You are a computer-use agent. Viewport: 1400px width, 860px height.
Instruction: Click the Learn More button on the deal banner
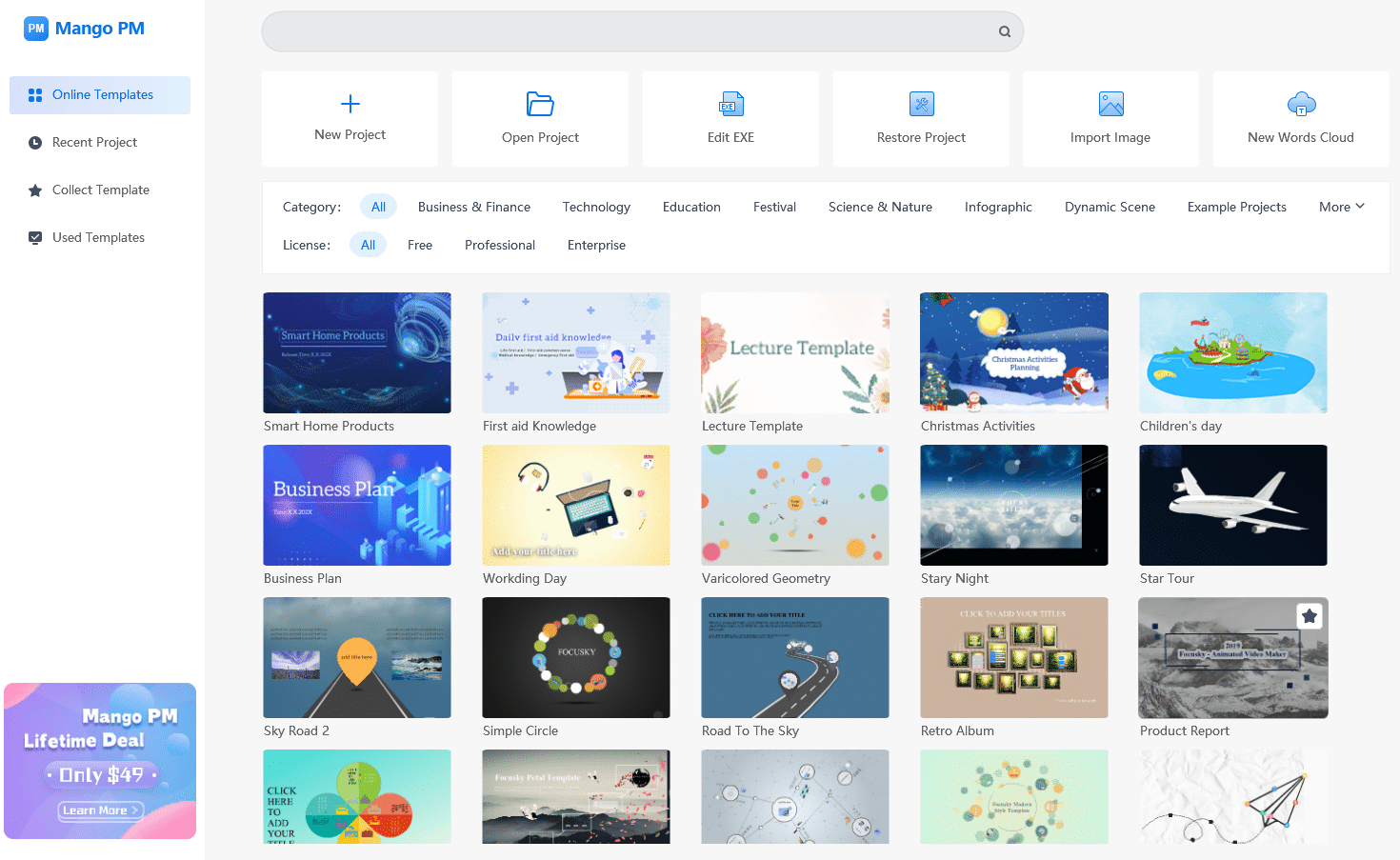click(x=99, y=810)
